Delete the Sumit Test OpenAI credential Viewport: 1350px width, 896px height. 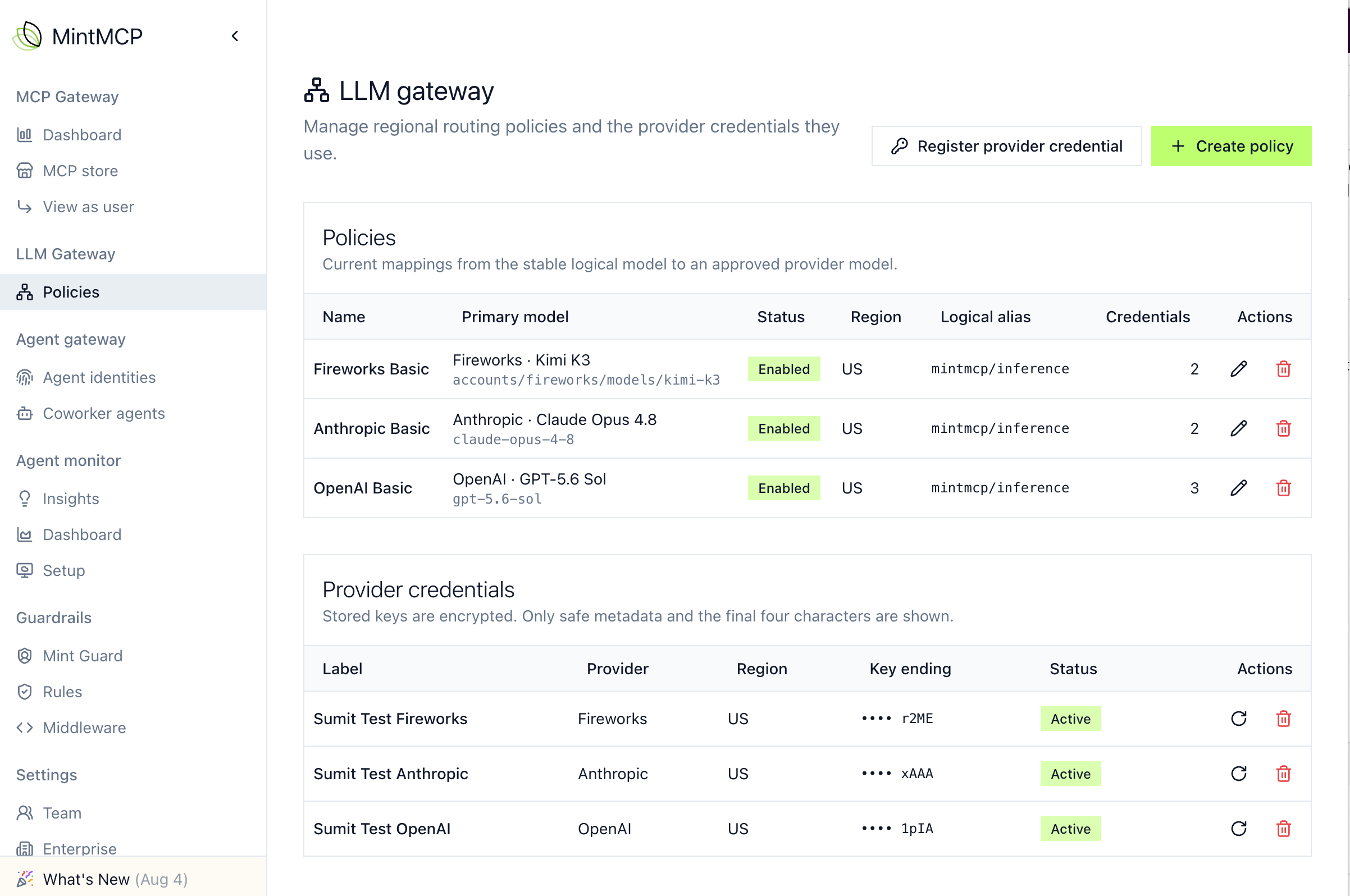click(x=1284, y=829)
